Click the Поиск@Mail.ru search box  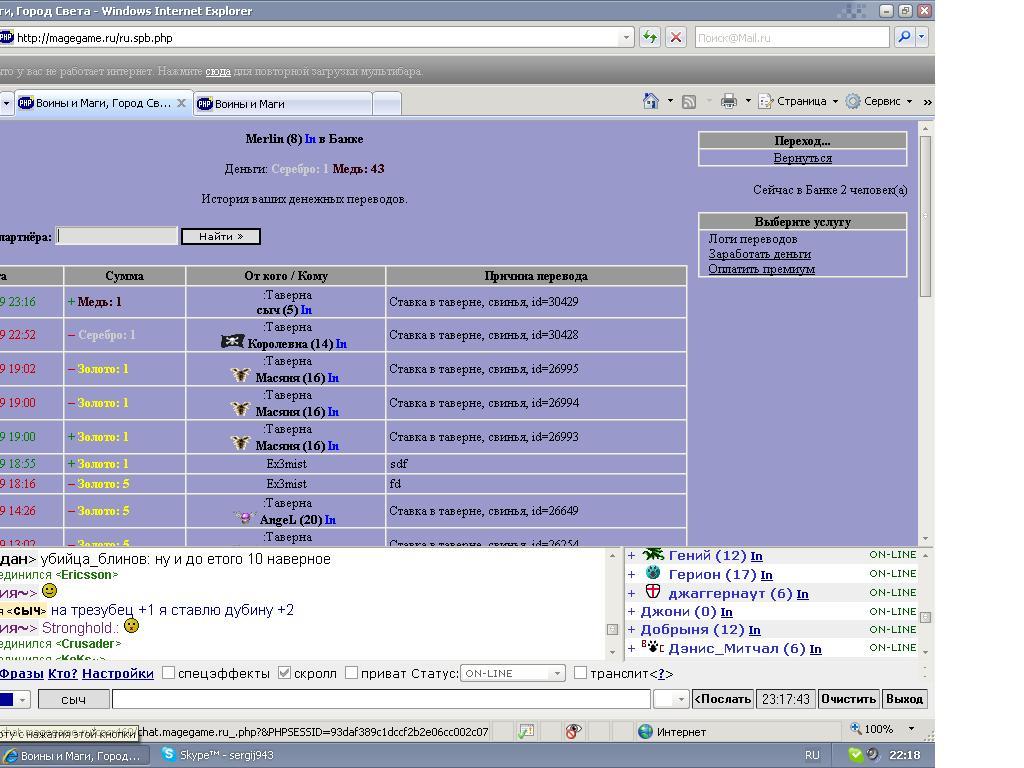point(792,37)
